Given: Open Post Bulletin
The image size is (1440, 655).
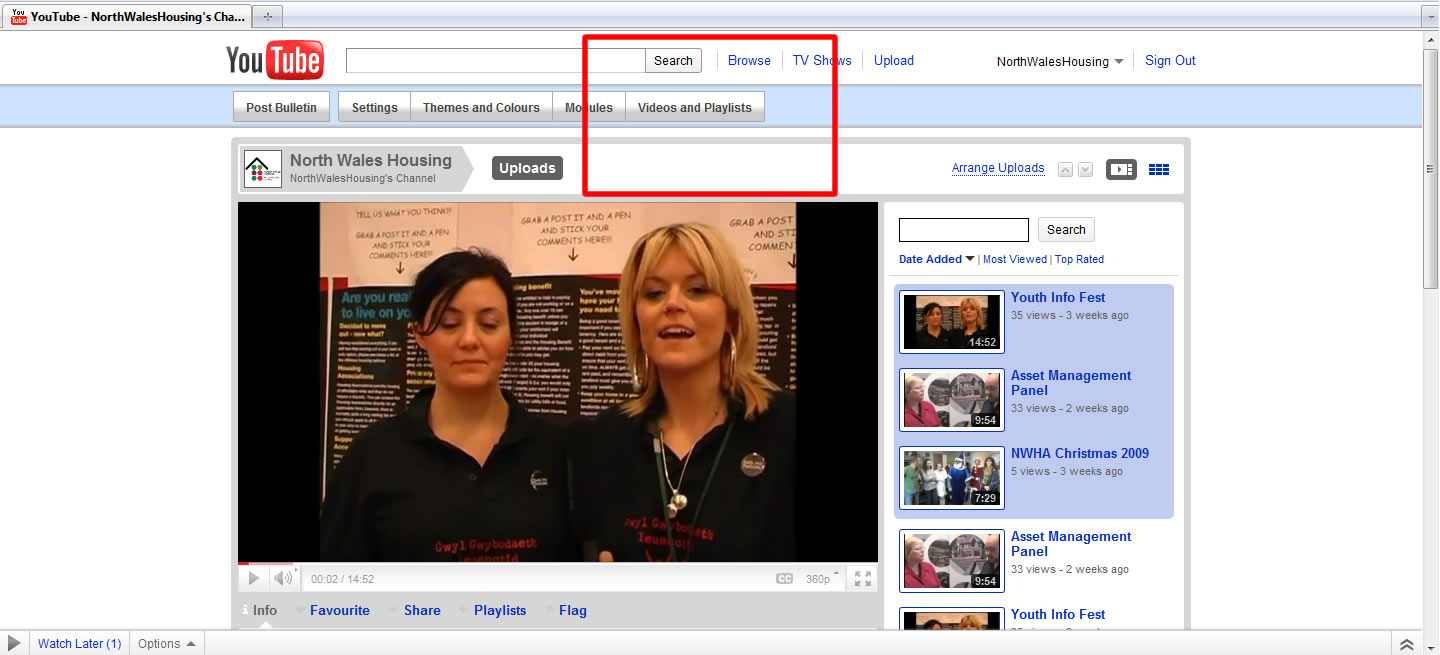Looking at the screenshot, I should click(281, 107).
